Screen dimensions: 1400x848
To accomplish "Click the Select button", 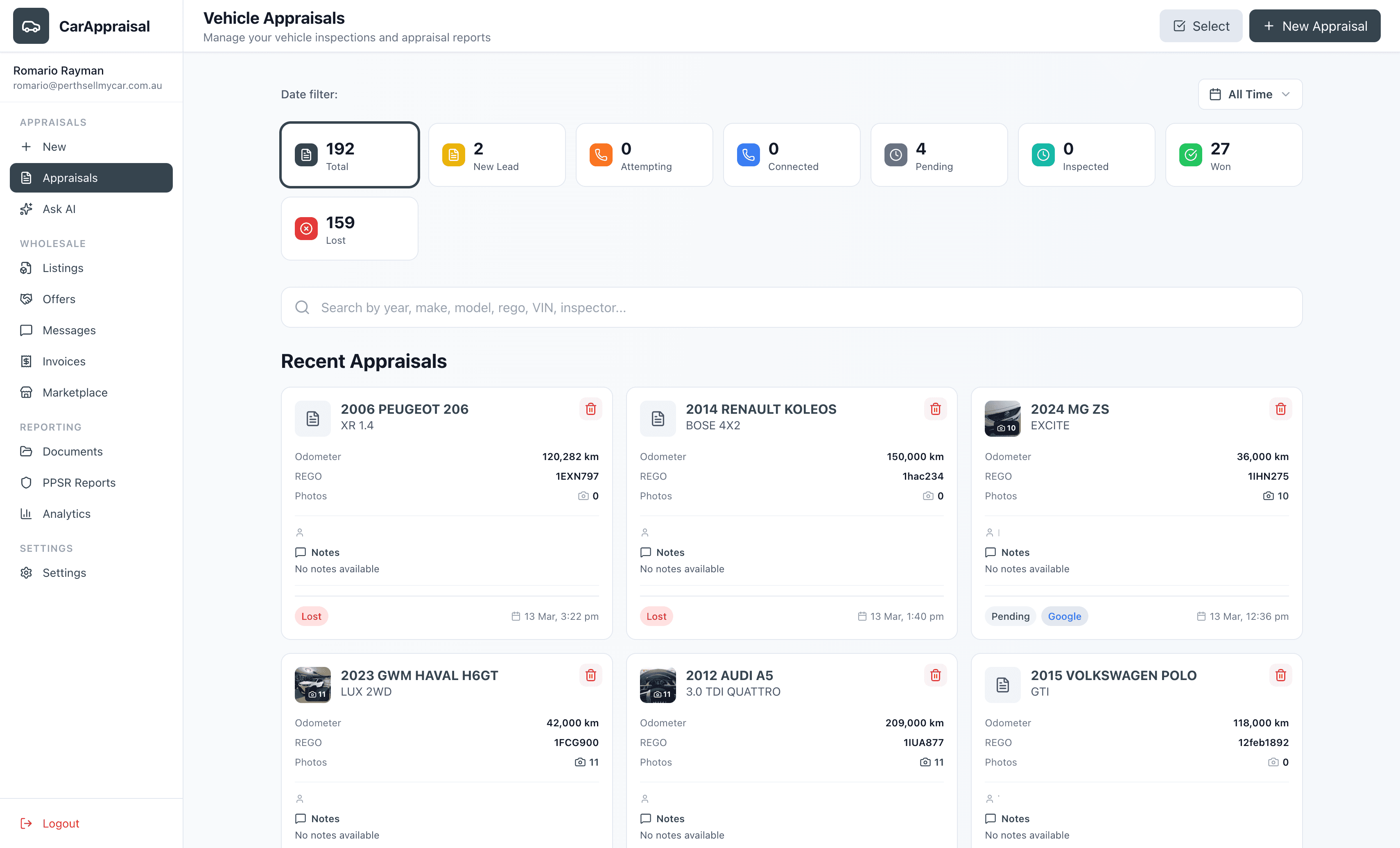I will coord(1201,25).
